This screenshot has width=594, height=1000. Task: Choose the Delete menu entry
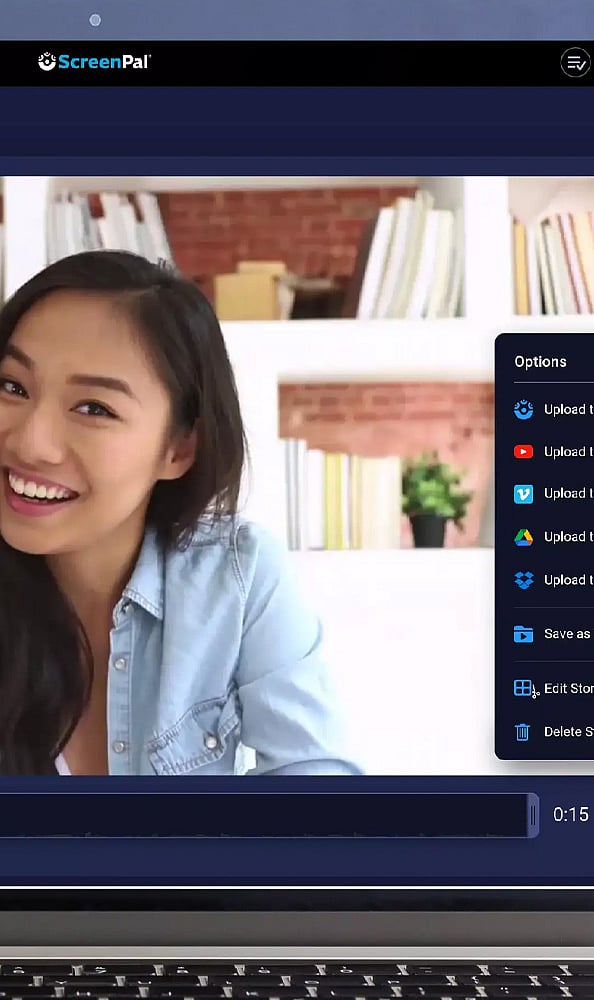tap(568, 732)
